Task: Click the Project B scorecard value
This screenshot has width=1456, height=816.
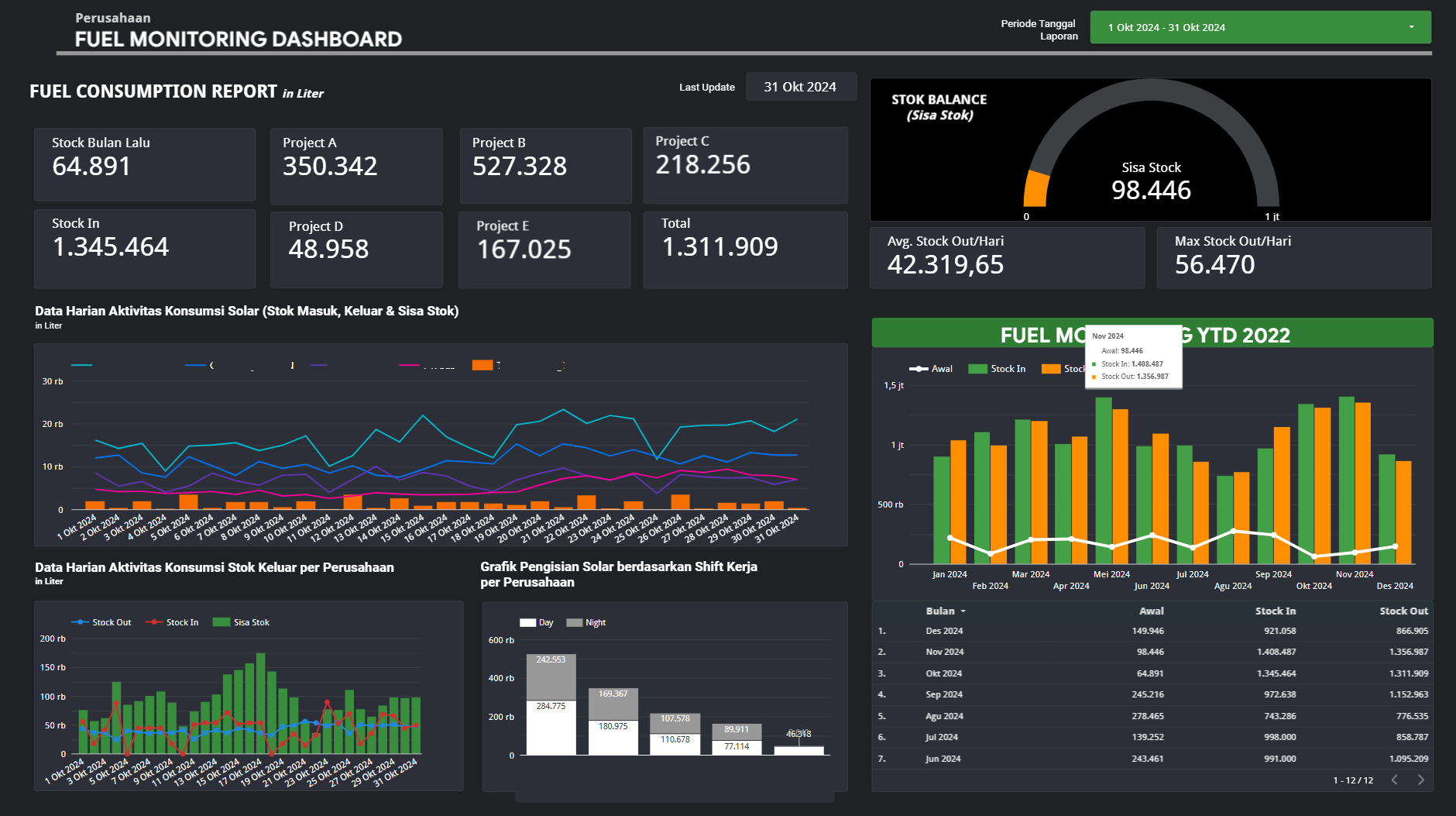Action: coord(520,167)
